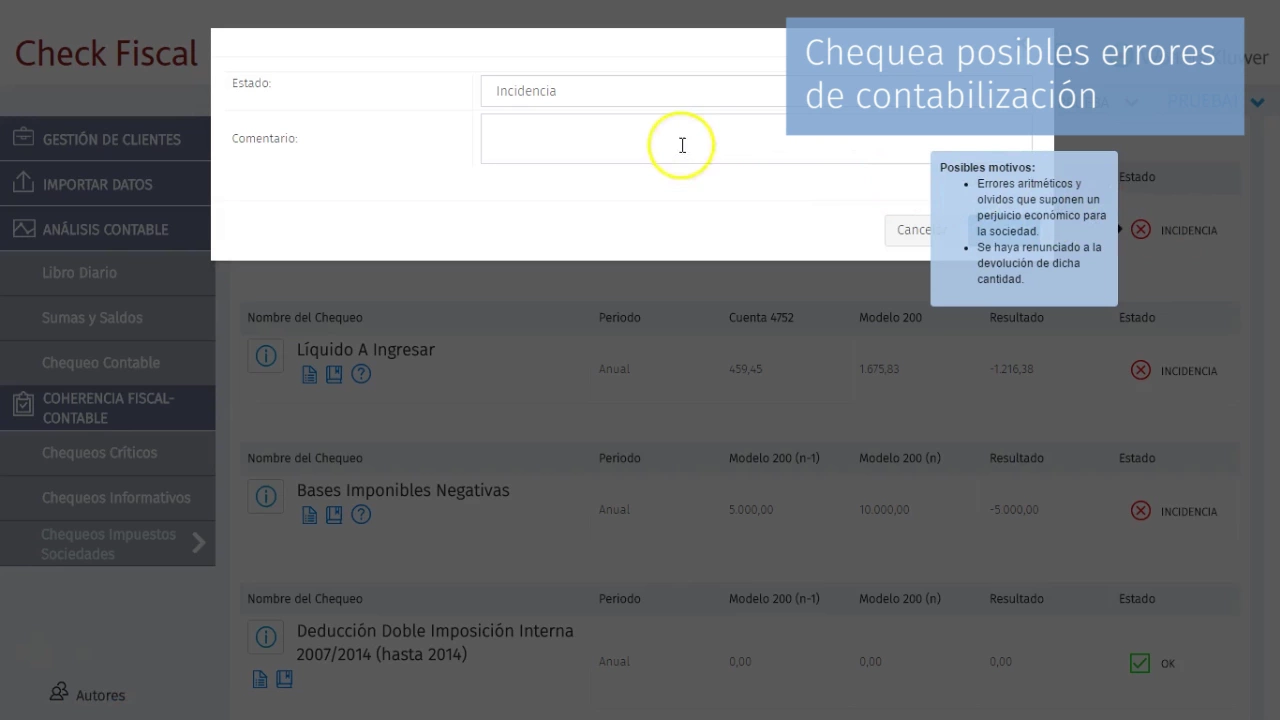
Task: Click Incidencia status icon for Bases Imponibles Negativas
Action: (1140, 511)
